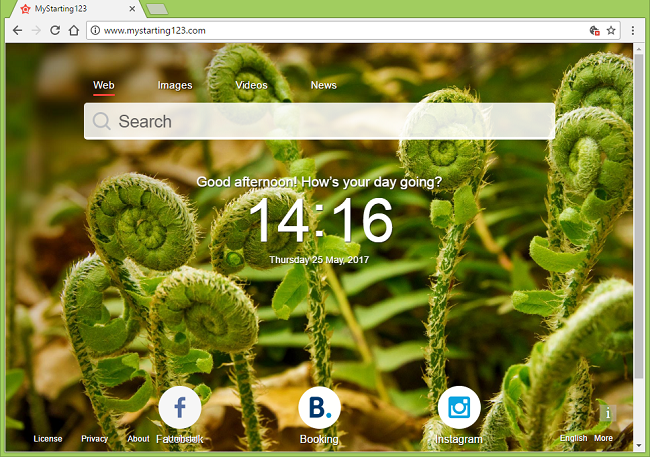Open the License link
This screenshot has width=650, height=457.
[x=47, y=438]
